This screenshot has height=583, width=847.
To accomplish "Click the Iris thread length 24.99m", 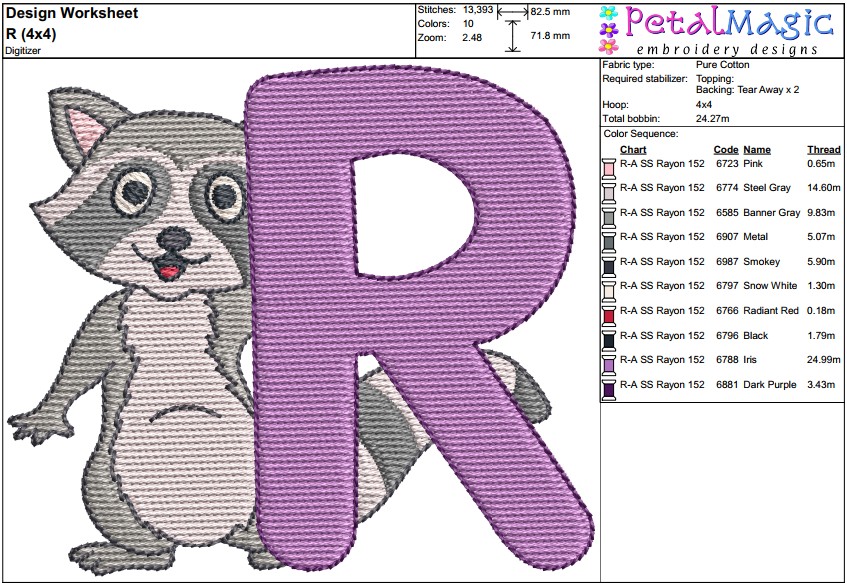I will click(824, 360).
